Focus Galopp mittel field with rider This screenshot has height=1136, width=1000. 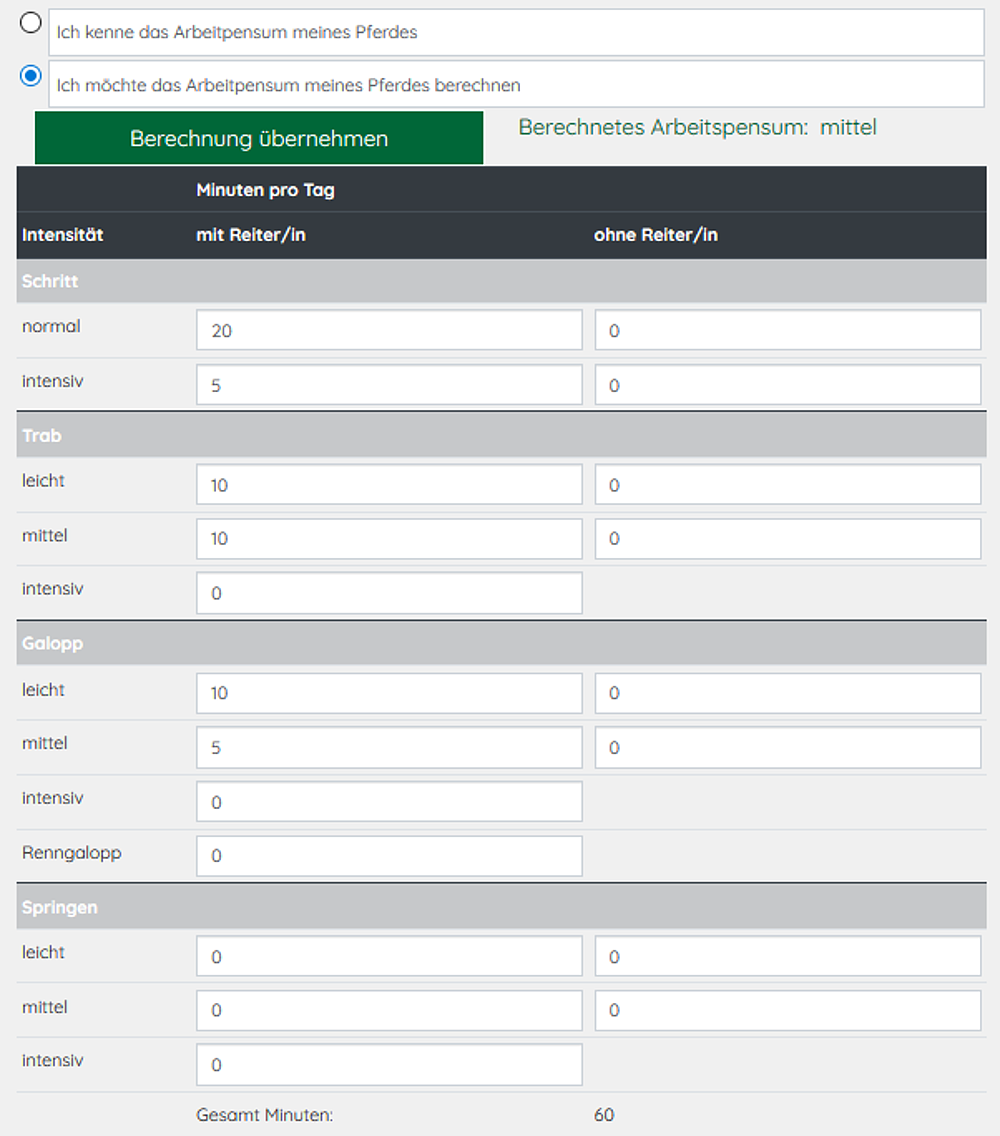389,747
